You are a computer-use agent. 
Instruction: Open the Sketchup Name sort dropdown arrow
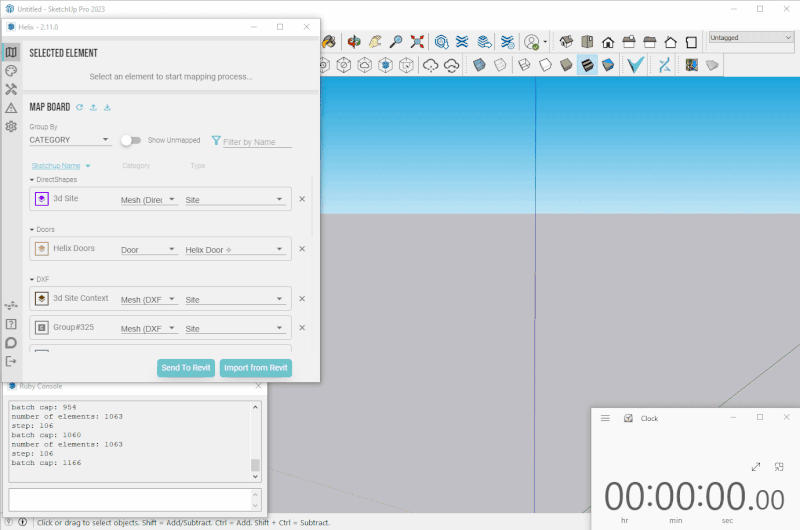tap(88, 166)
